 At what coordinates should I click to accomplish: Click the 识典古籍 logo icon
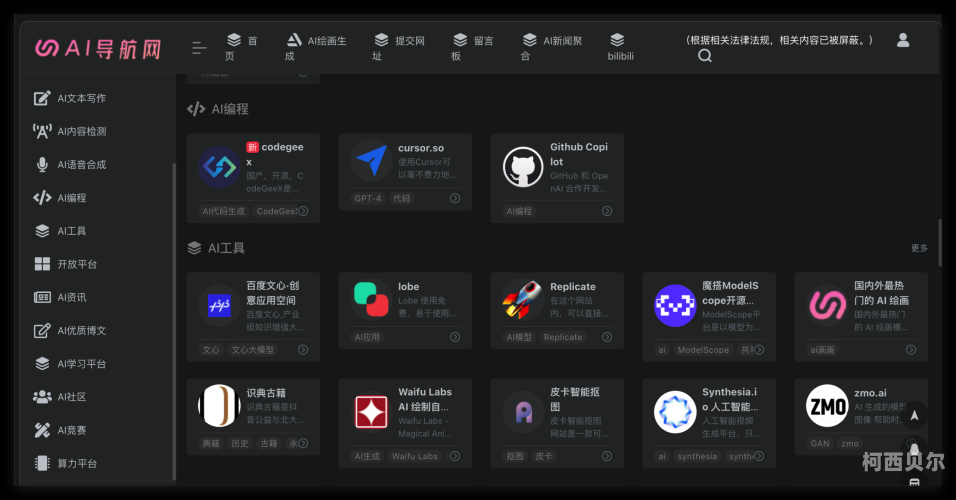pos(219,405)
